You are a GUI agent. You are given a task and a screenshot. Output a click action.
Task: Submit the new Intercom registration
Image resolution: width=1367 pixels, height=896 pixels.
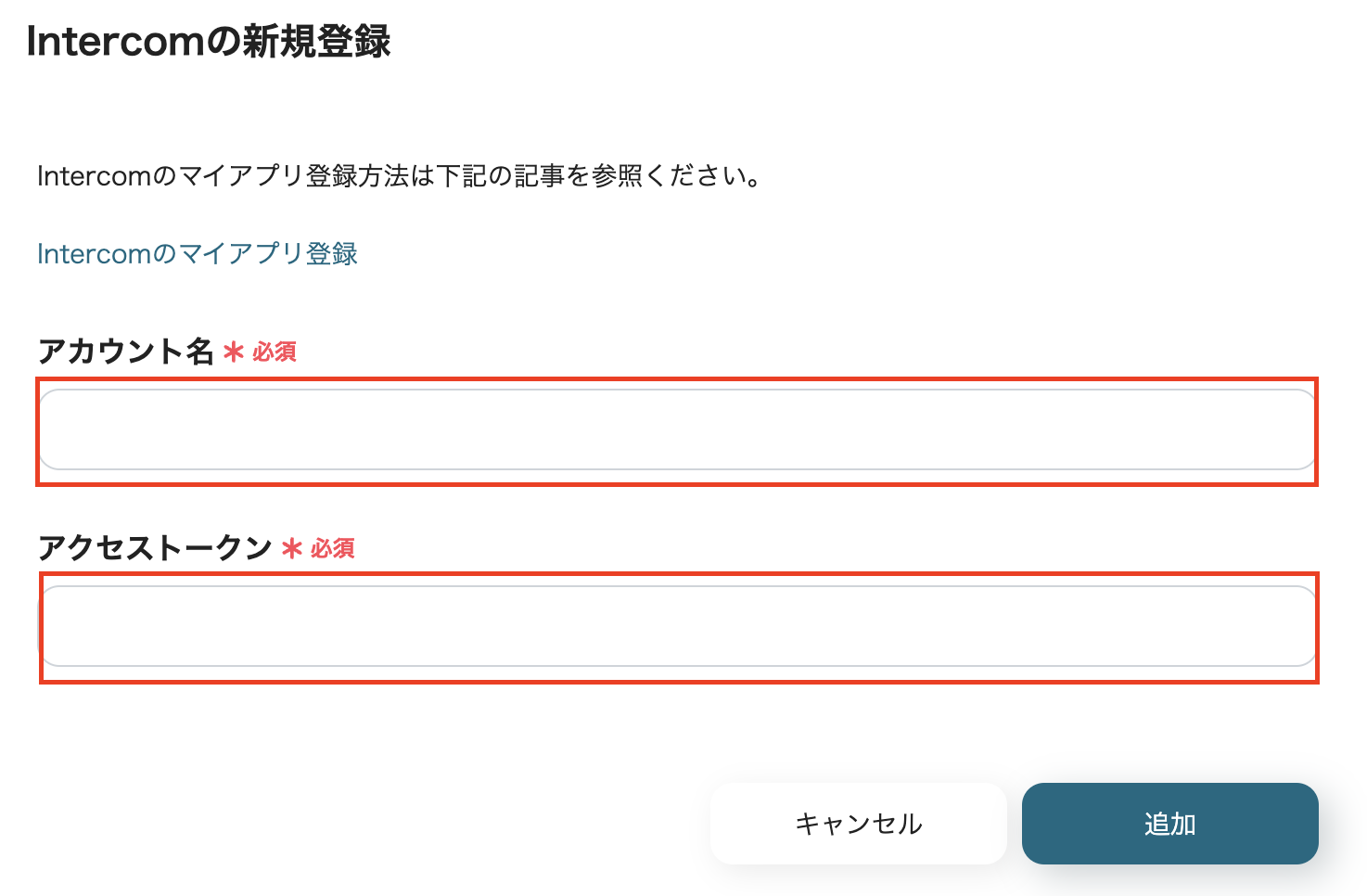(x=1169, y=823)
